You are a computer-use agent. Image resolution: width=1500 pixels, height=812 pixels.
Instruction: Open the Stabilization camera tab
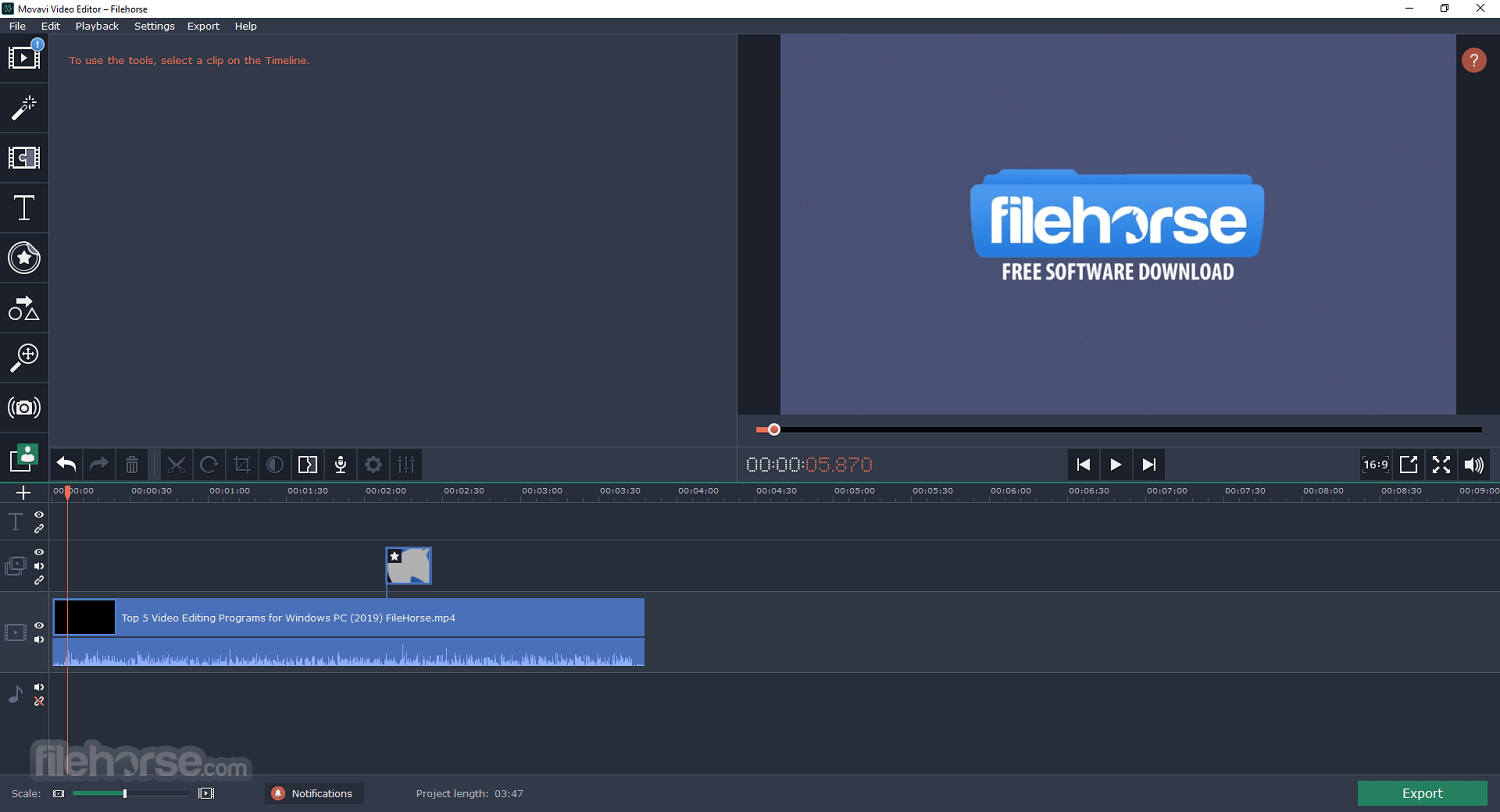pos(24,407)
